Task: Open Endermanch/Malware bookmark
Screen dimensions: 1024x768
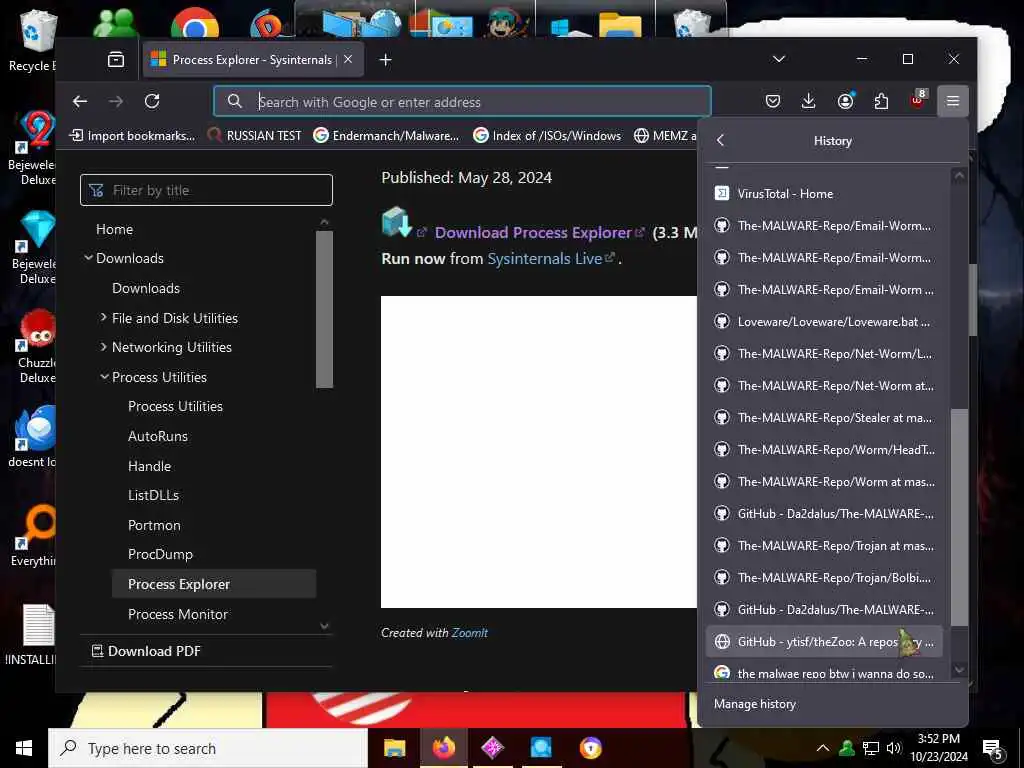Action: tap(387, 136)
